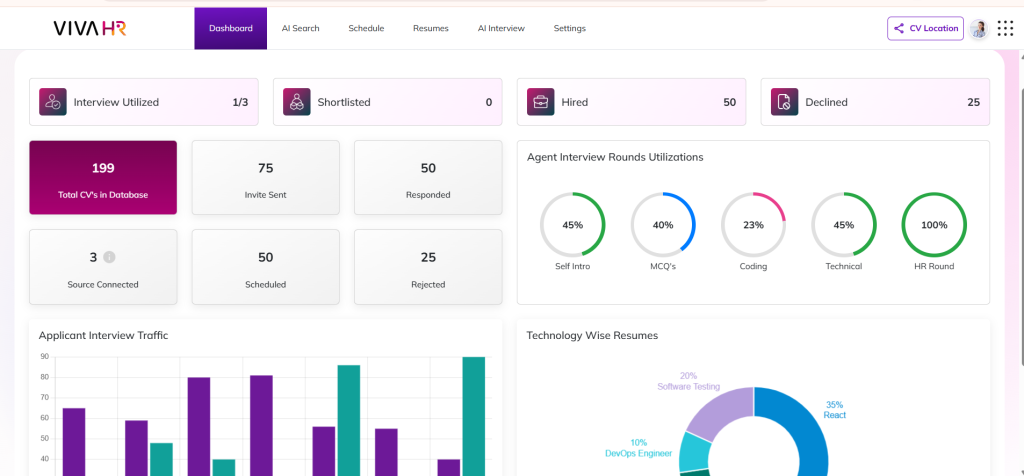Click the Coding 23% progress ring
The width and height of the screenshot is (1024, 476).
753,225
